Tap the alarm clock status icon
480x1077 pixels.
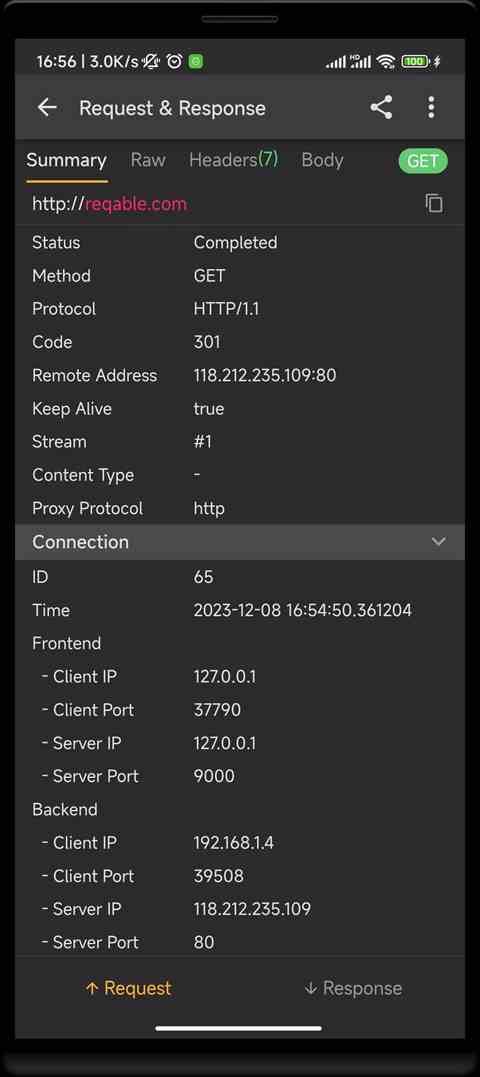tap(175, 62)
